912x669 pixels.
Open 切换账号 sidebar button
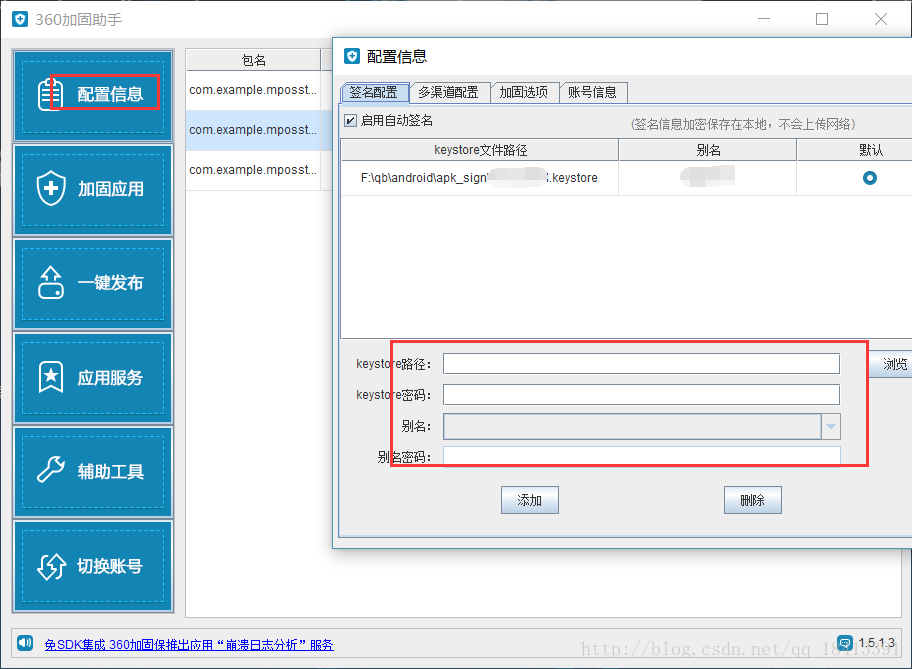[x=93, y=566]
